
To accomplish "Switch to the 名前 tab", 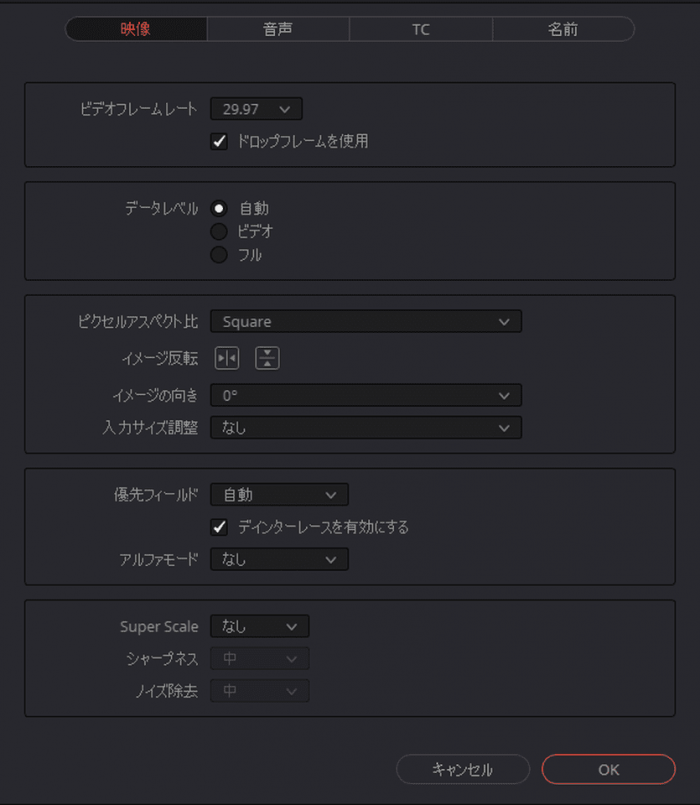I will point(563,29).
